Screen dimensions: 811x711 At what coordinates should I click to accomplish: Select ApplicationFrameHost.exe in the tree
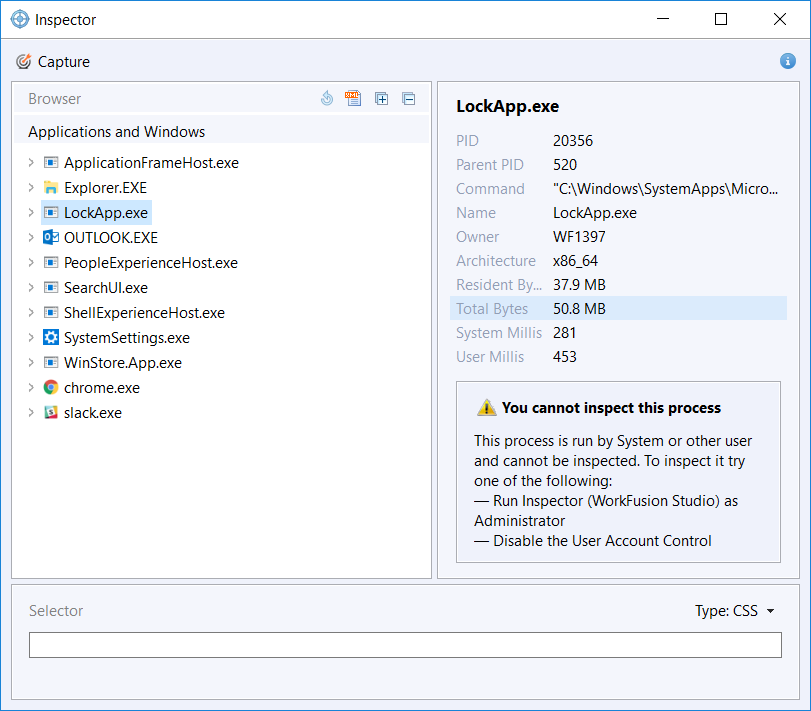pyautogui.click(x=151, y=163)
